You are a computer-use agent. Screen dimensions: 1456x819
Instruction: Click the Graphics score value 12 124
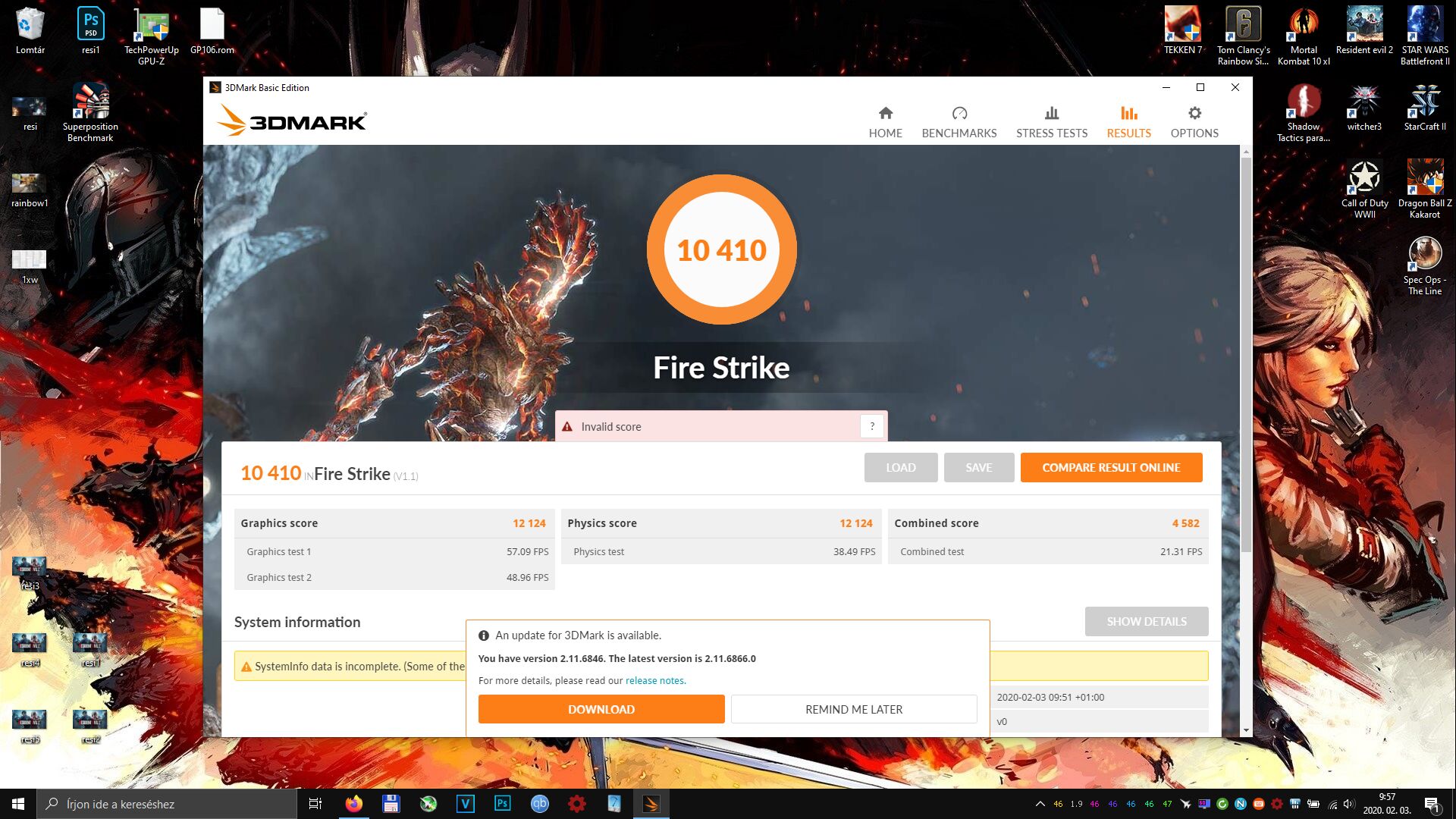(x=529, y=523)
